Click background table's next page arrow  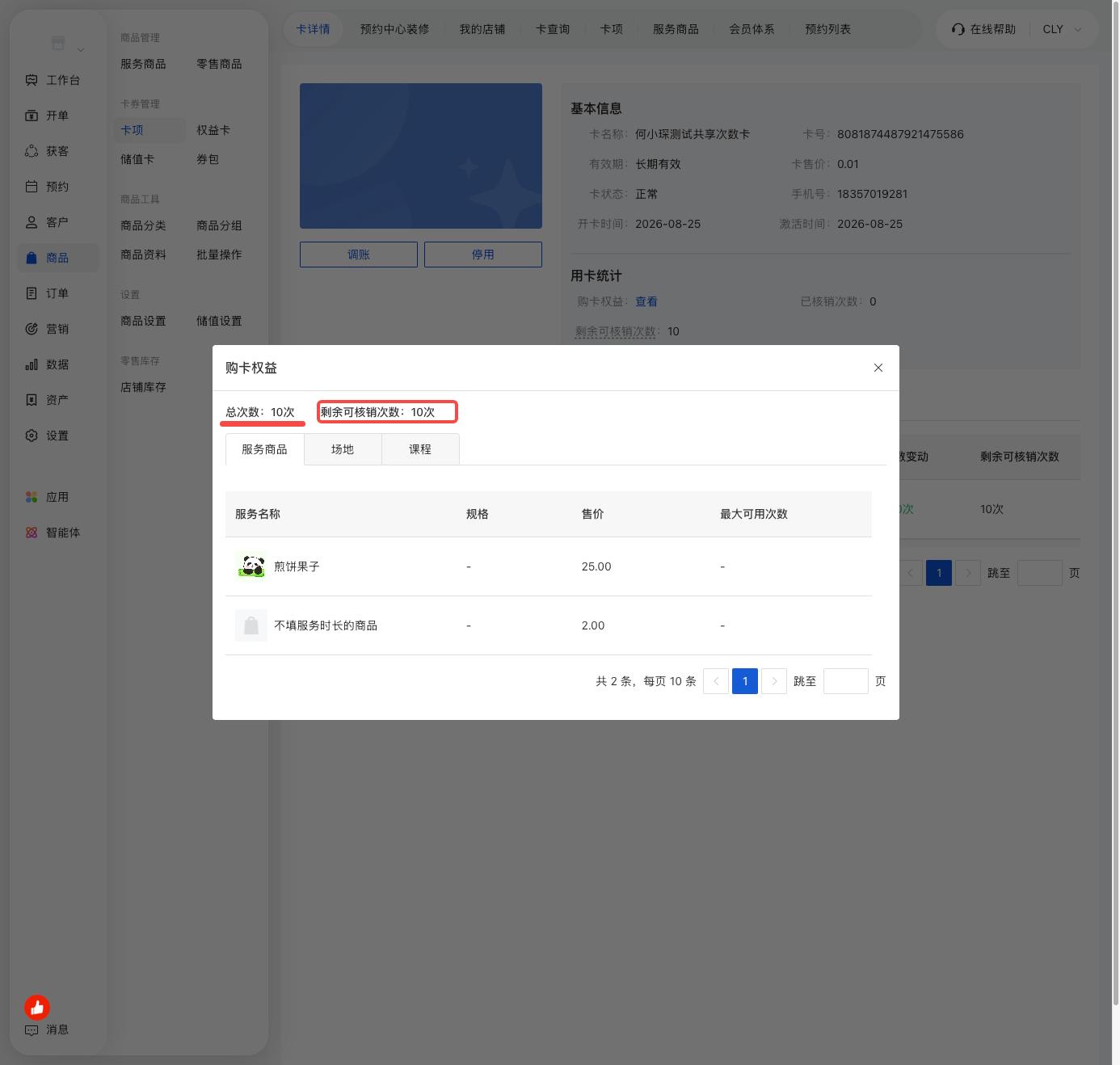coord(968,573)
